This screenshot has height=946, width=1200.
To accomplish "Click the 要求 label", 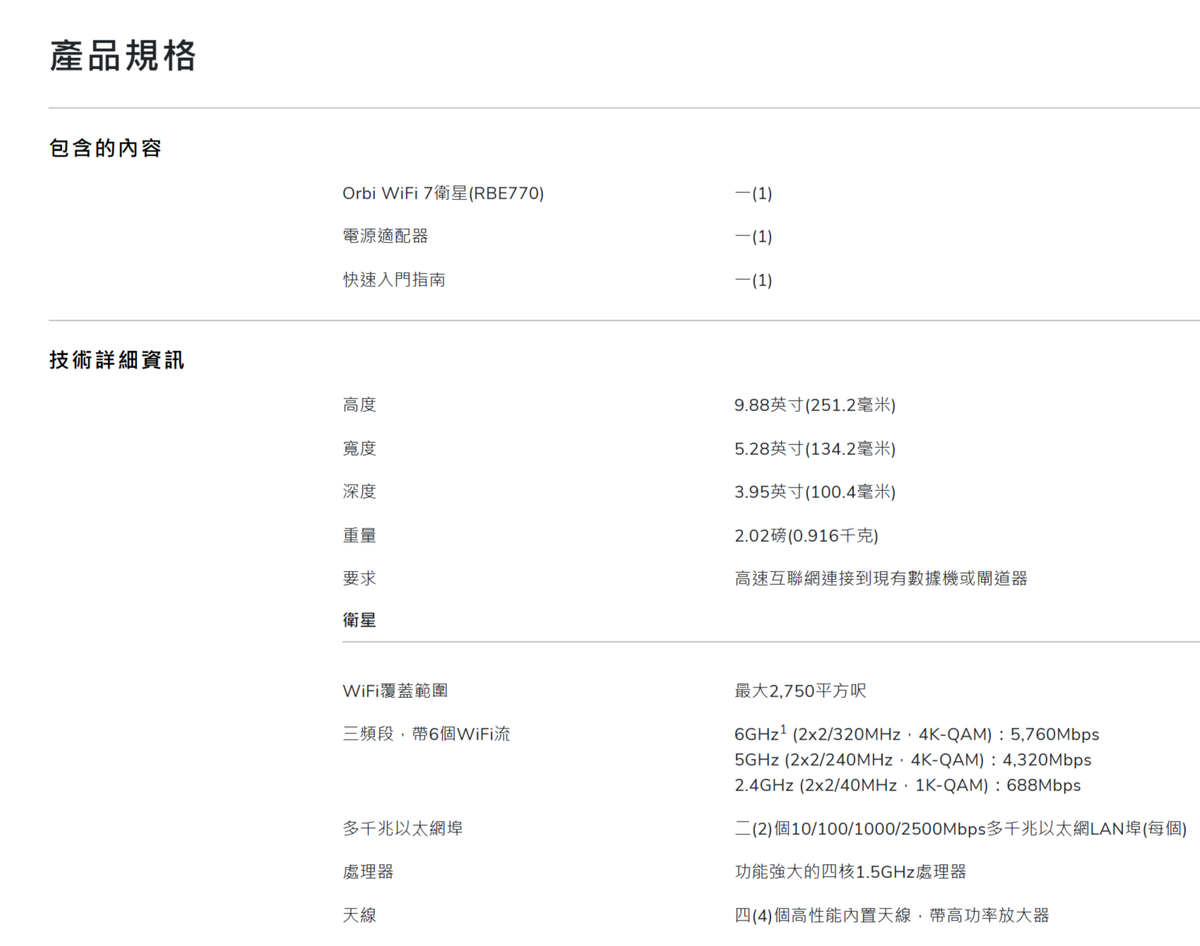I will coord(359,578).
